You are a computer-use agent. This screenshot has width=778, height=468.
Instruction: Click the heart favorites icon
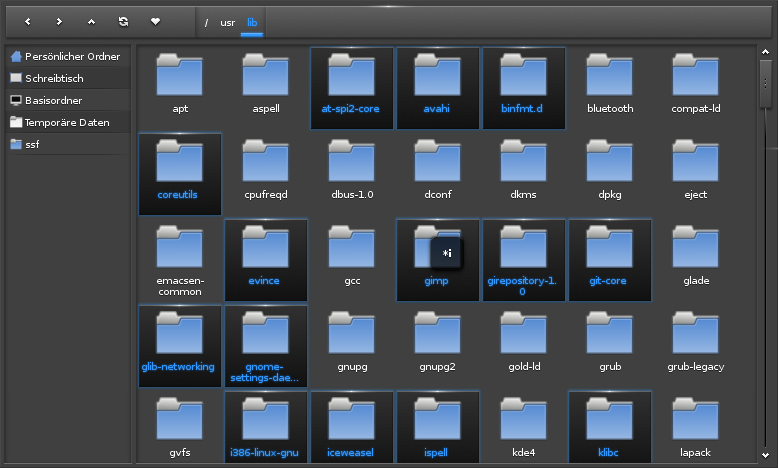click(155, 20)
